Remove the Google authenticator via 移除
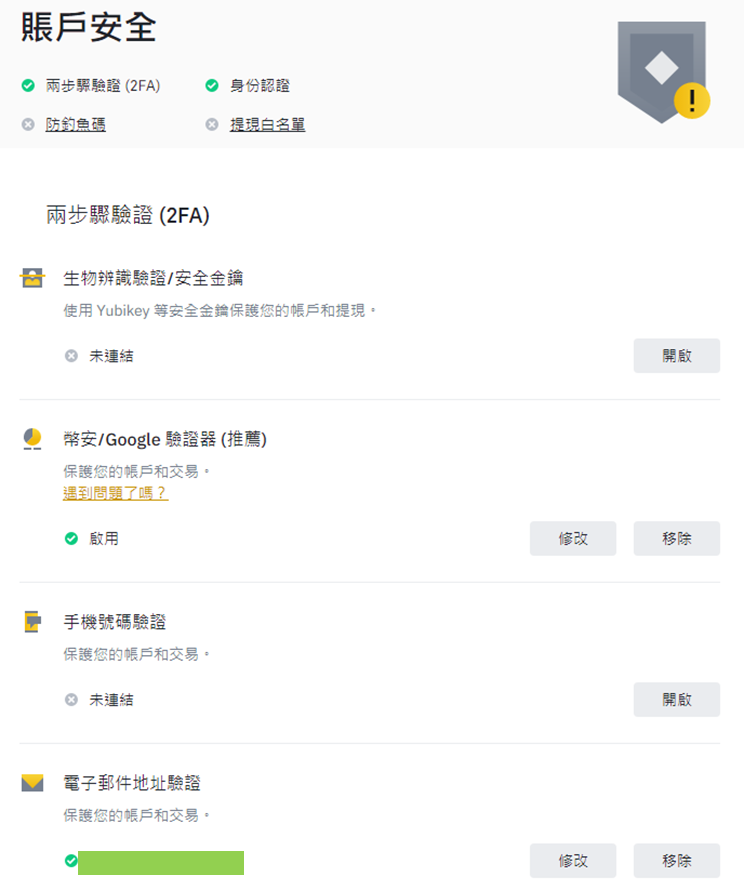The height and width of the screenshot is (891, 744). [677, 538]
